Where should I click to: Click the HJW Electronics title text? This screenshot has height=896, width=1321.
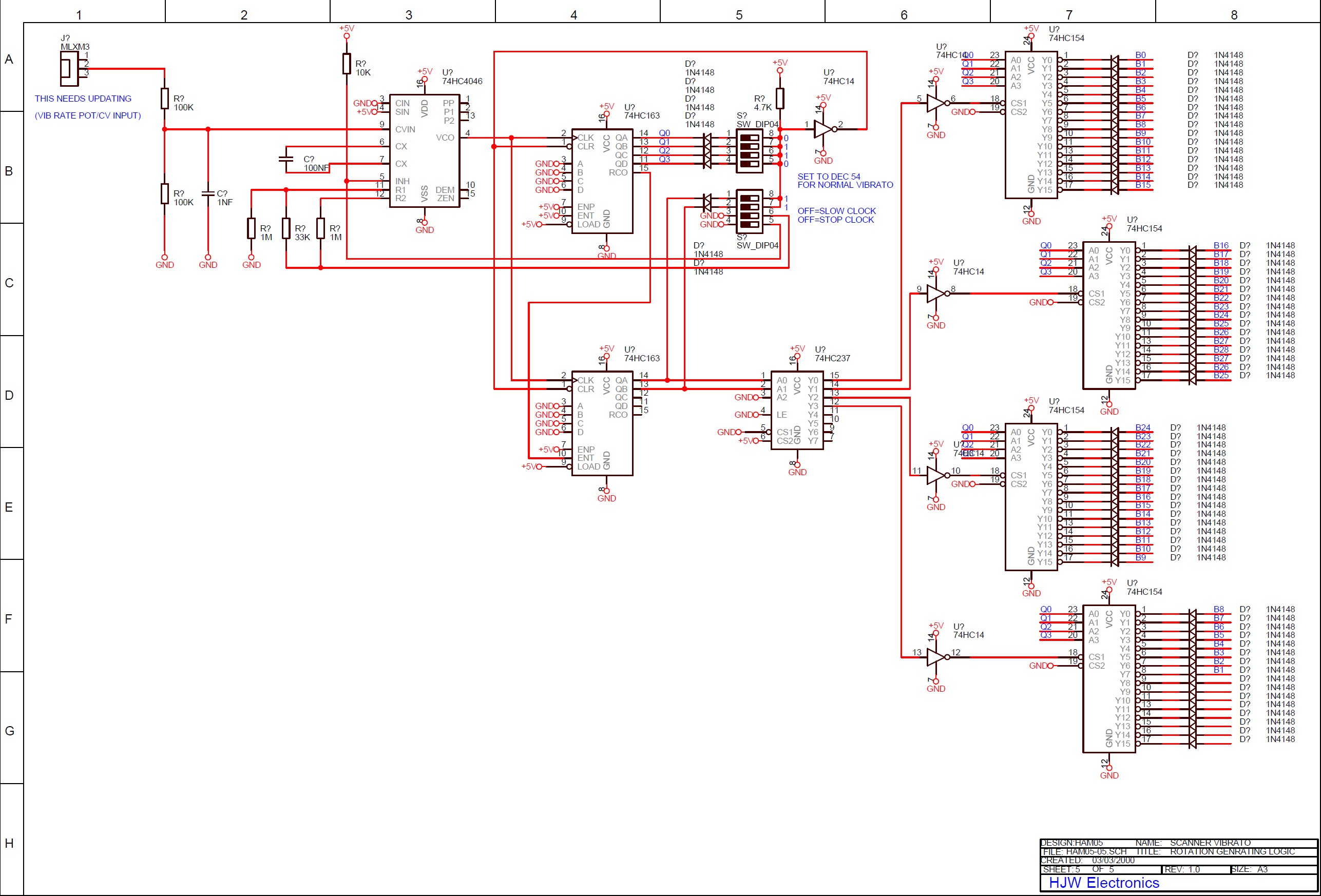coord(1103,882)
